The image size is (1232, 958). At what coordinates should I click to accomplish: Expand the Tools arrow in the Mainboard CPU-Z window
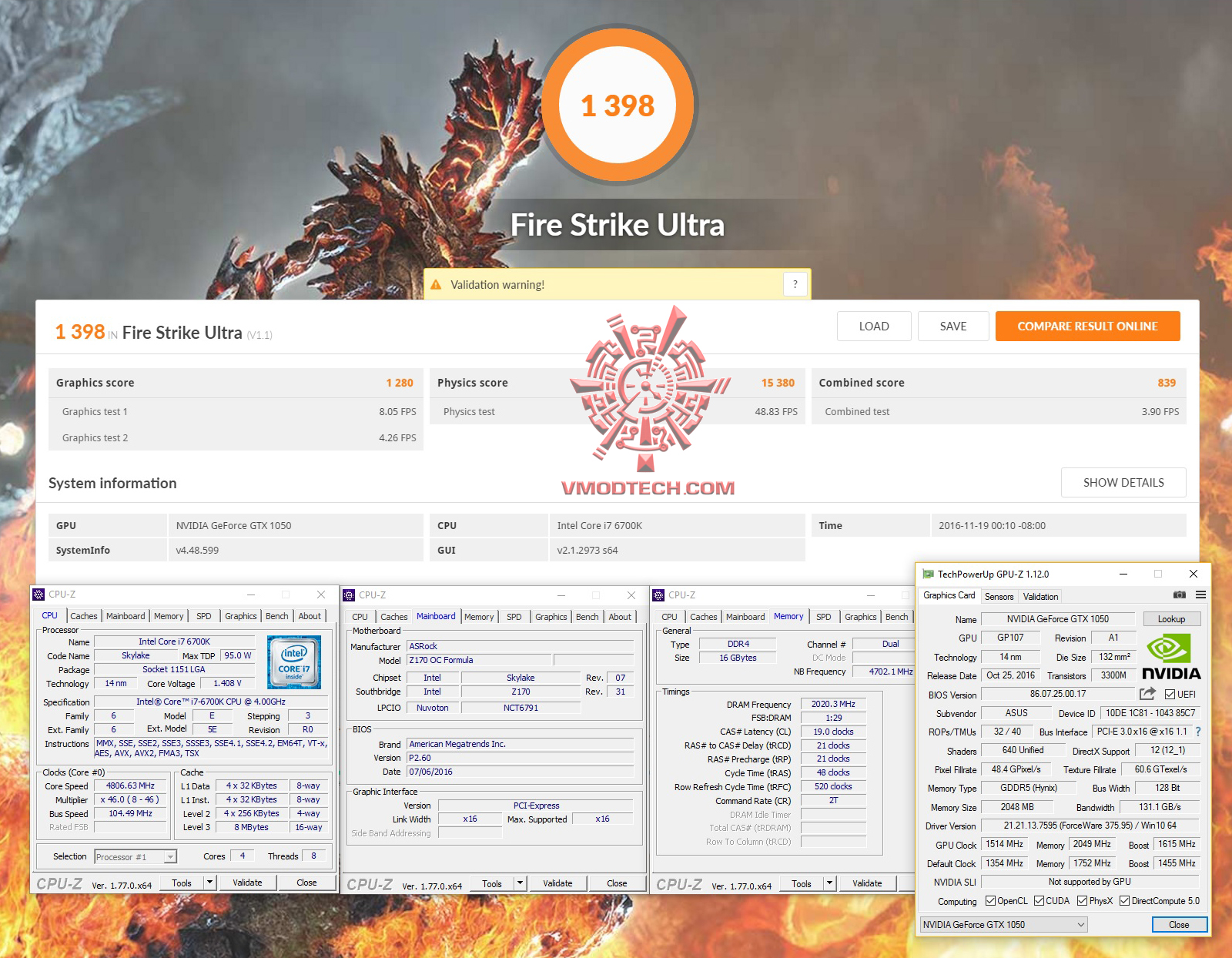tap(521, 883)
